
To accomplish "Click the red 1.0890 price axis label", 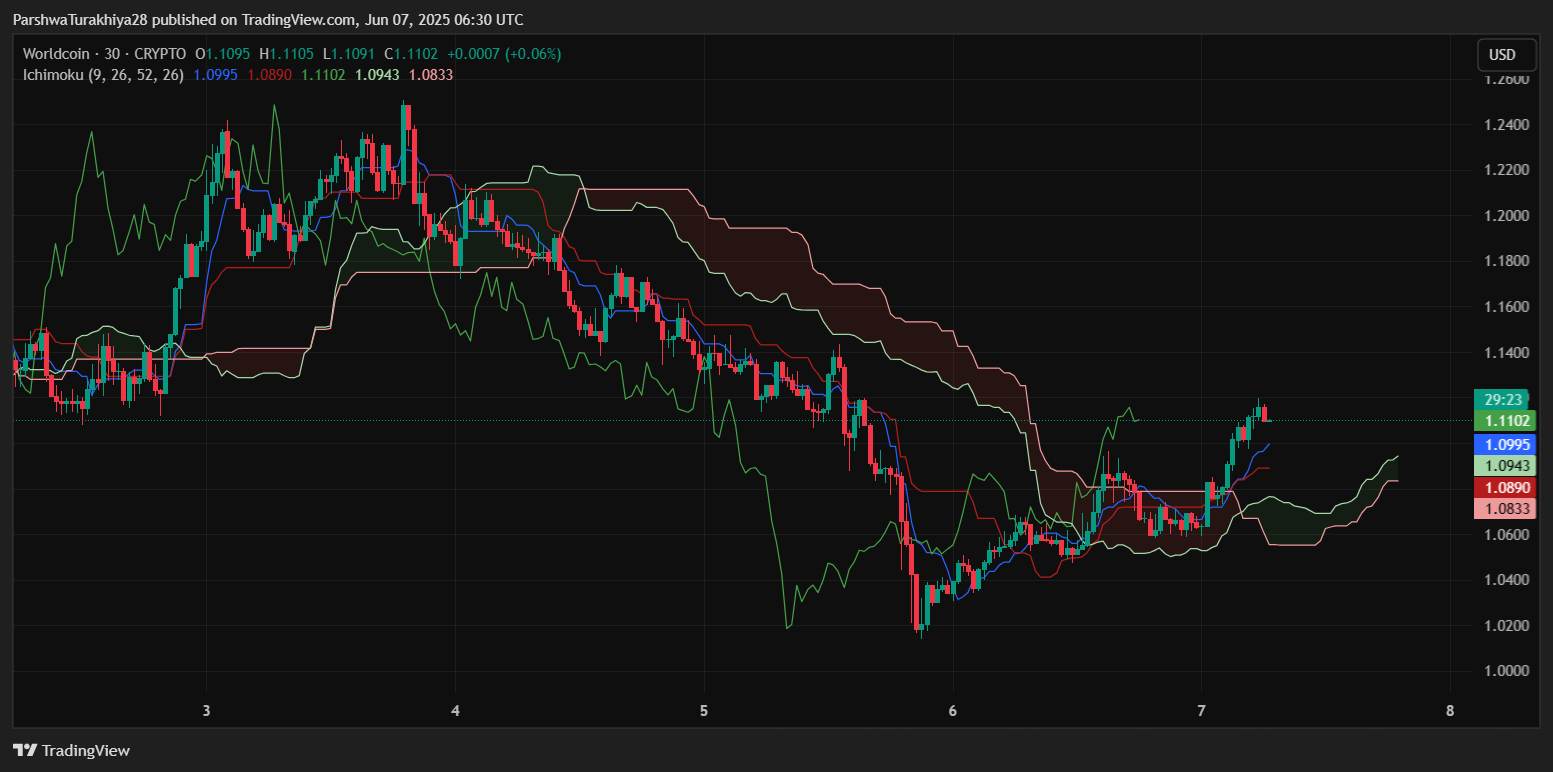I will click(1503, 488).
